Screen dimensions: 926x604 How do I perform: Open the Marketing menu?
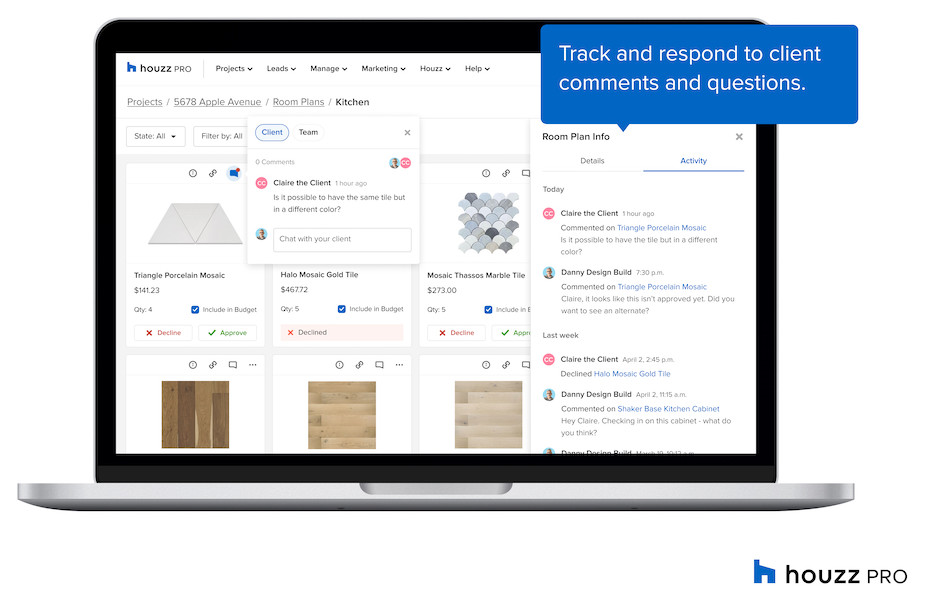pos(383,68)
